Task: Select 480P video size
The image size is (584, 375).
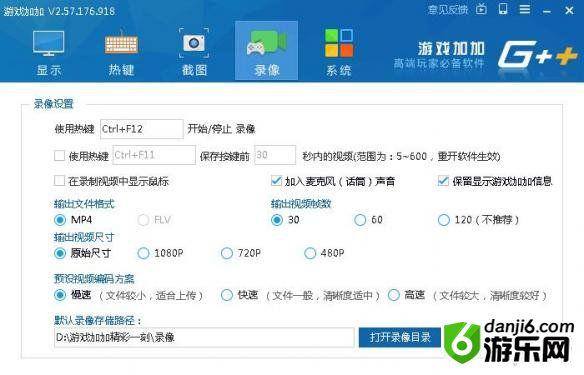Action: [310, 253]
